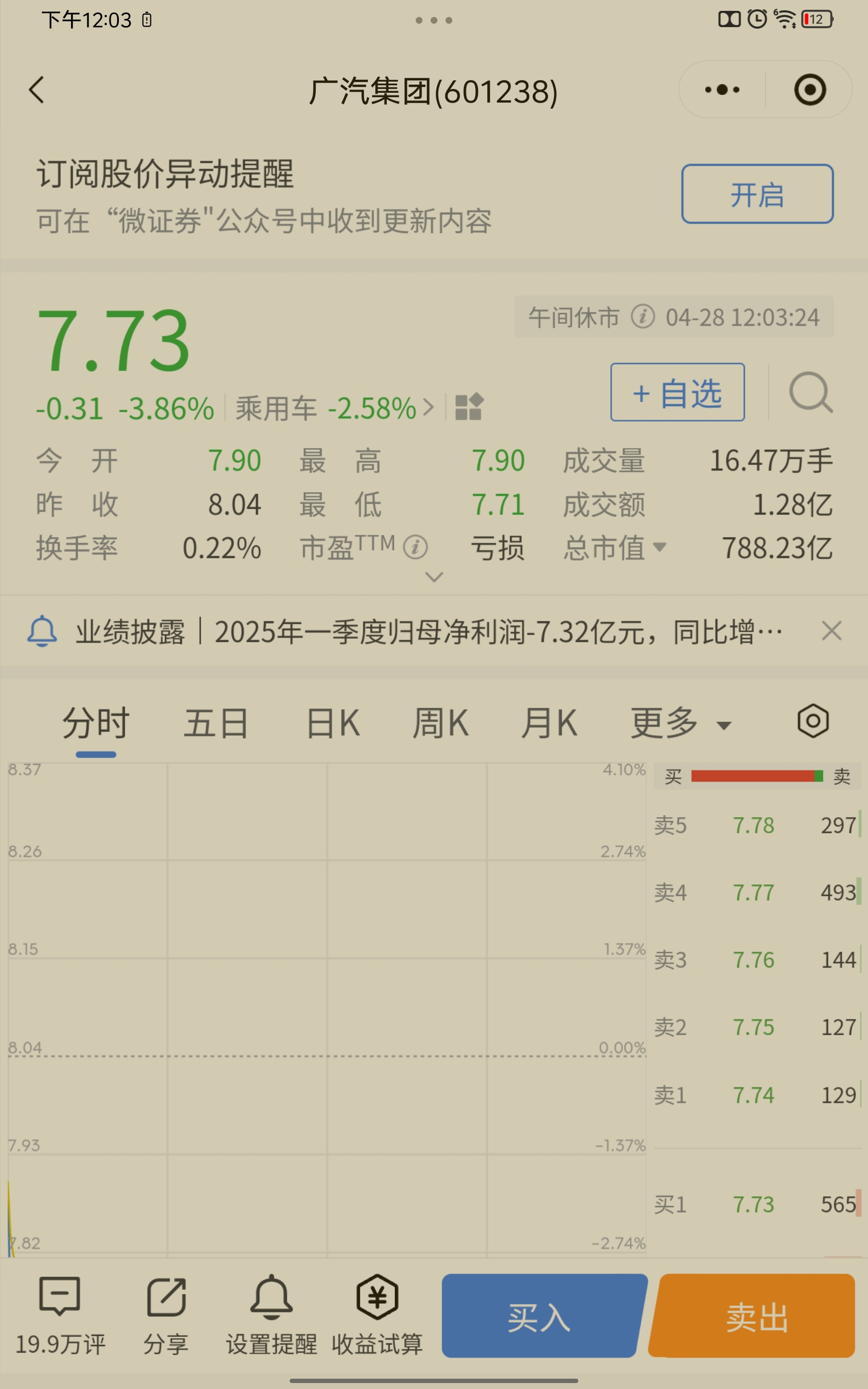This screenshot has width=868, height=1389.
Task: Tap the 成交量 16.47万手 value
Action: pyautogui.click(x=771, y=461)
